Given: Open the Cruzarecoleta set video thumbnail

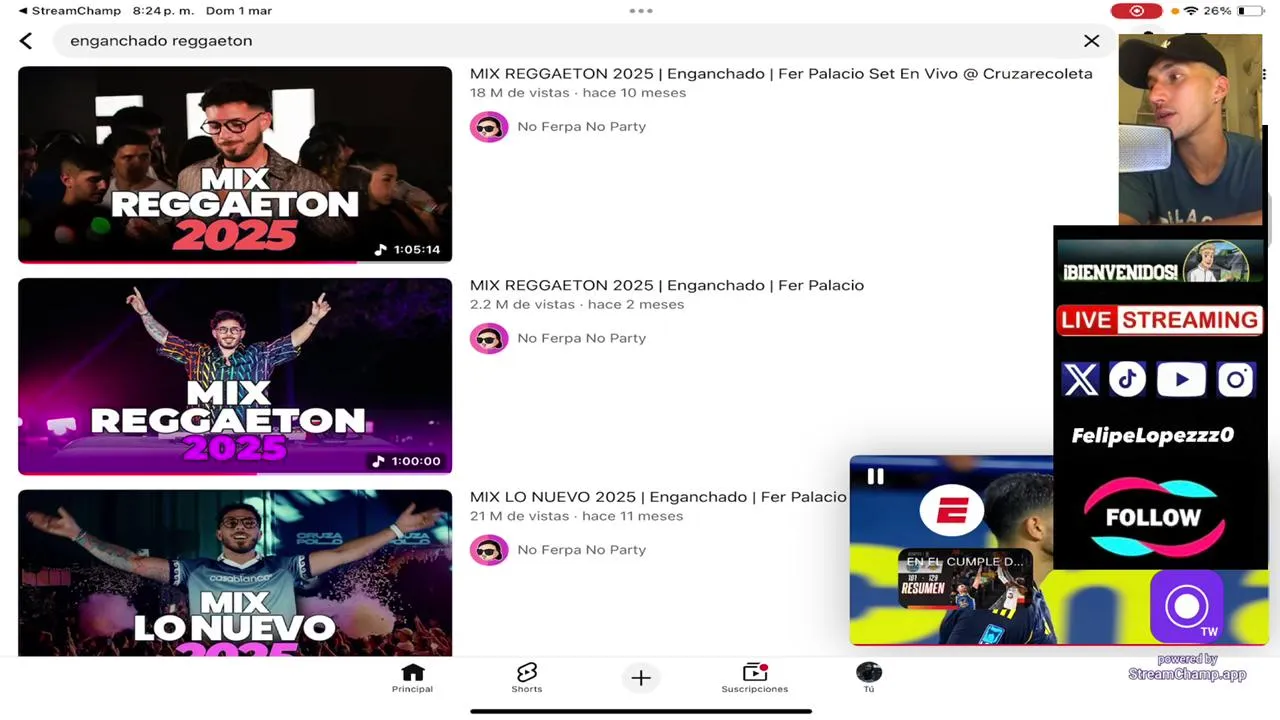Looking at the screenshot, I should [235, 164].
